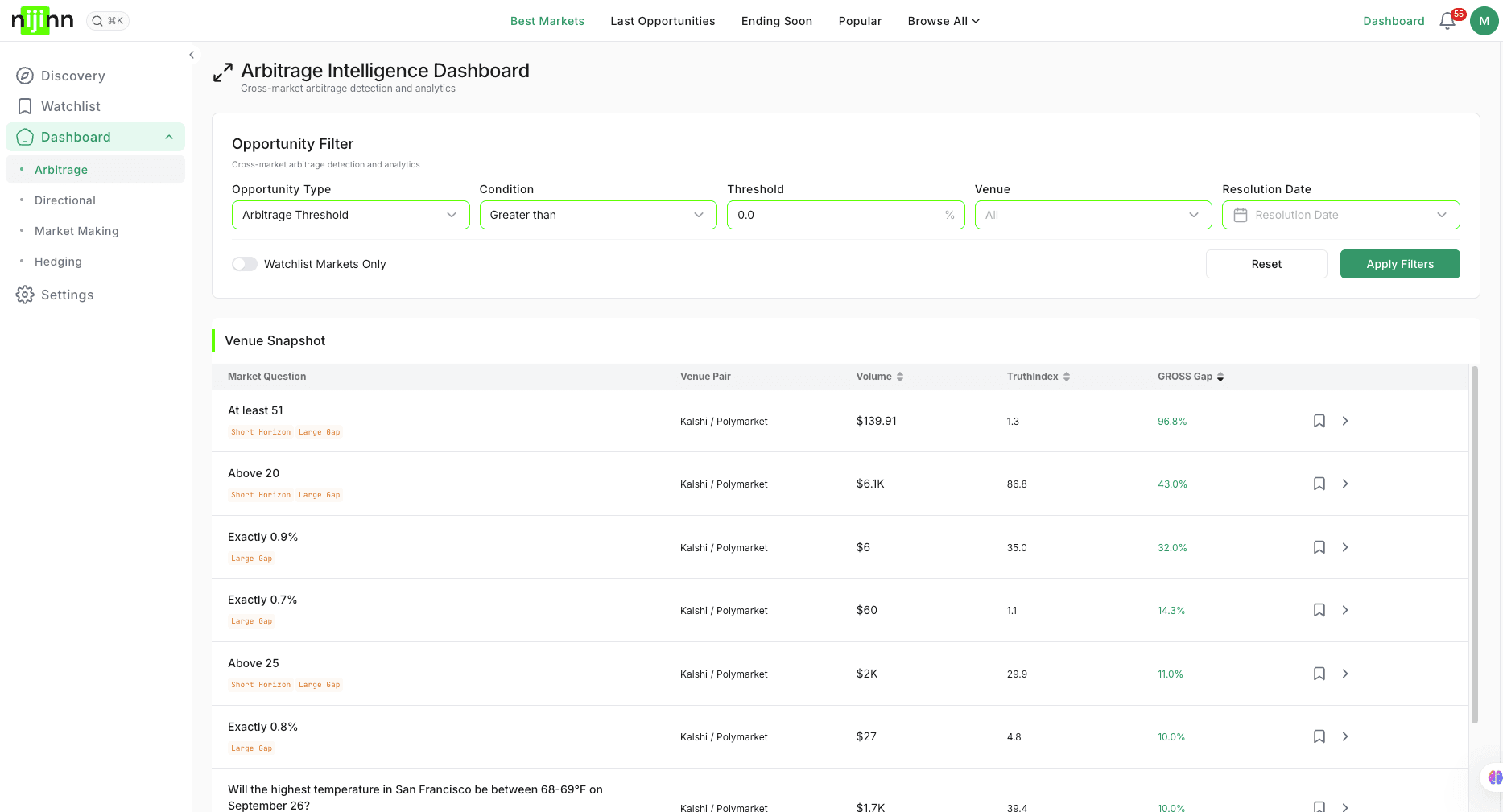Open the Condition dropdown
1503x812 pixels.
pyautogui.click(x=598, y=215)
